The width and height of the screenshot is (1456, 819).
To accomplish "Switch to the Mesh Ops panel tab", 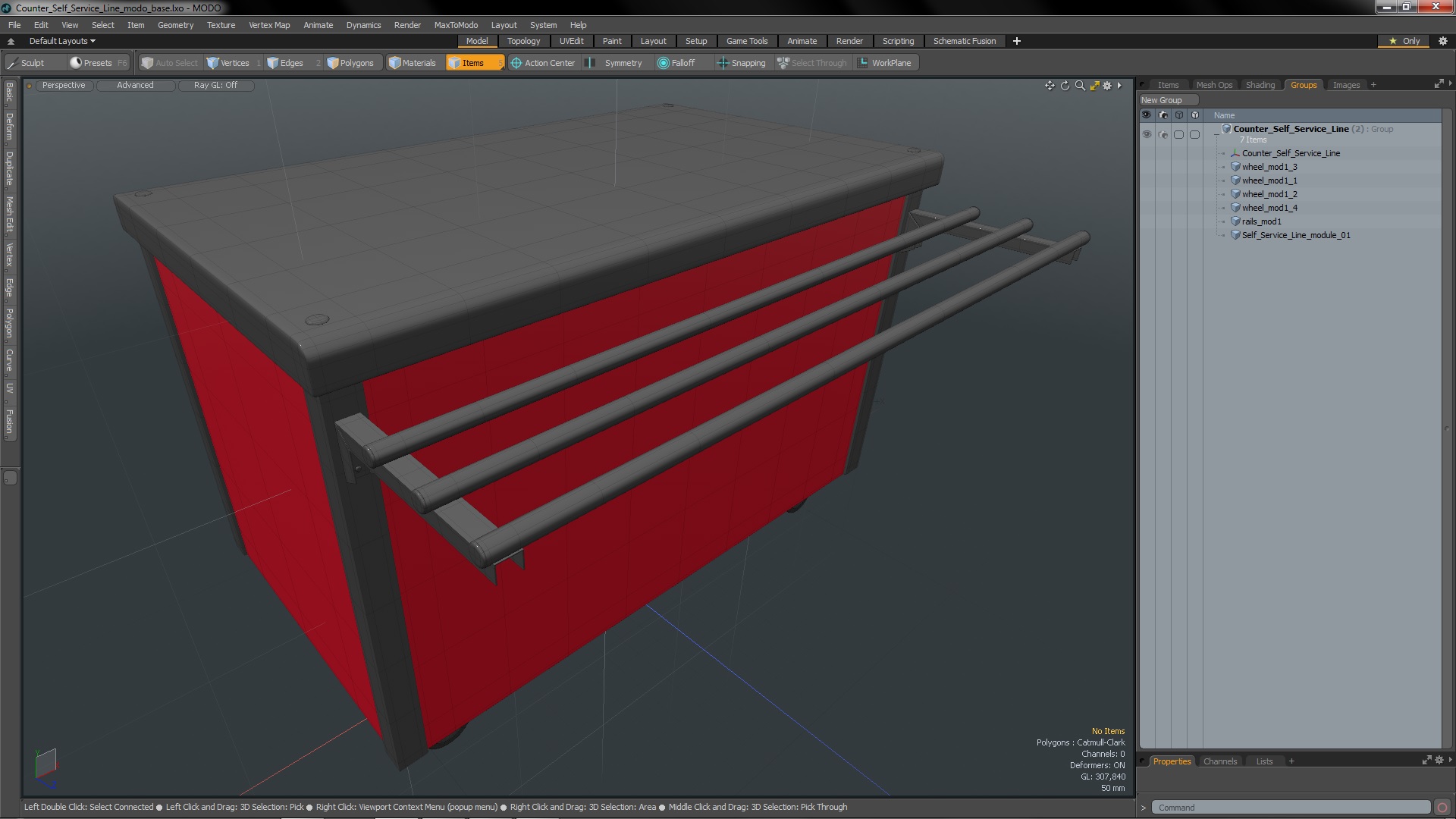I will tap(1214, 85).
